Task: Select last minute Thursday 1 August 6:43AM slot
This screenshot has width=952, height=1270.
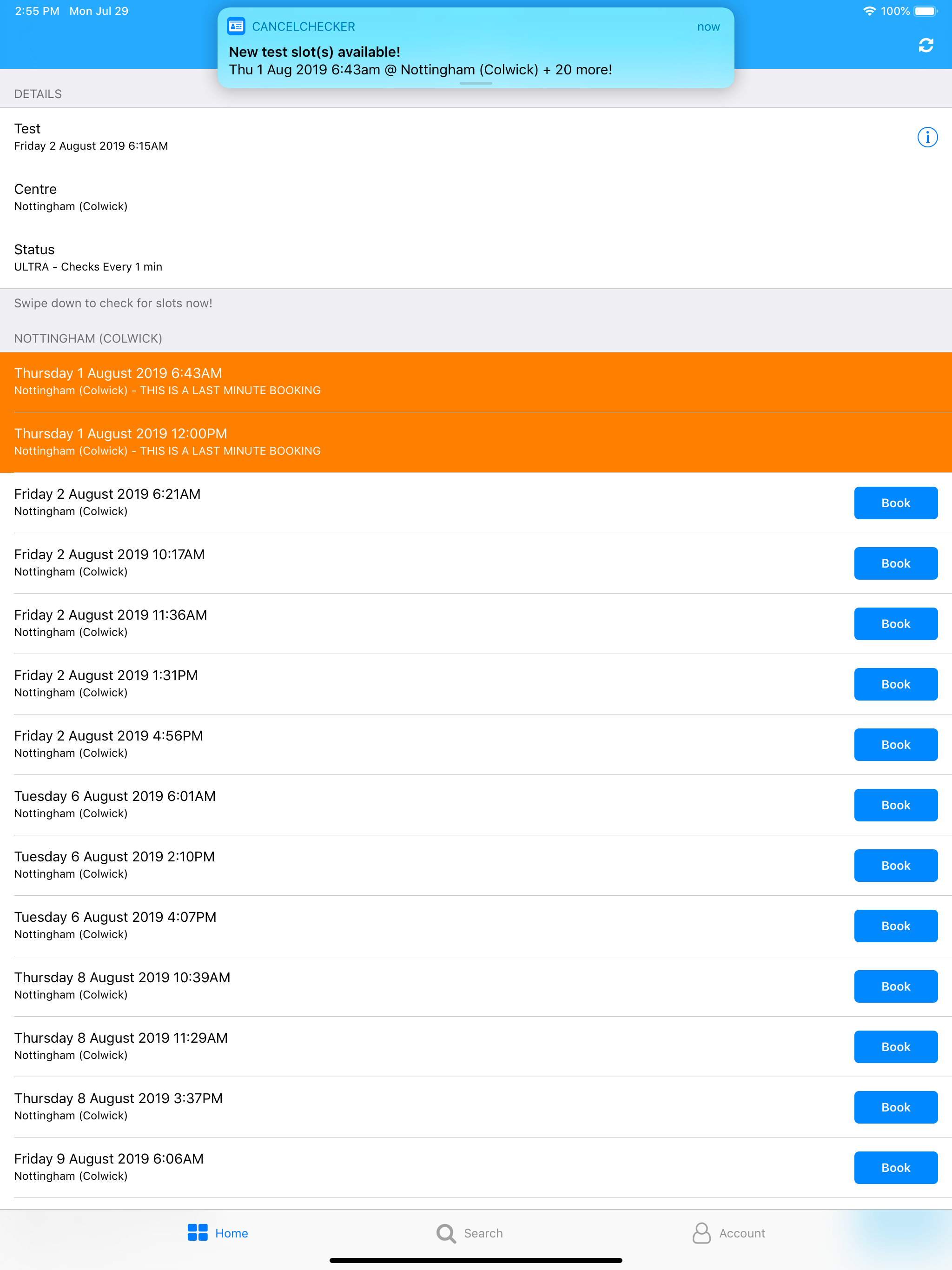Action: pos(476,382)
